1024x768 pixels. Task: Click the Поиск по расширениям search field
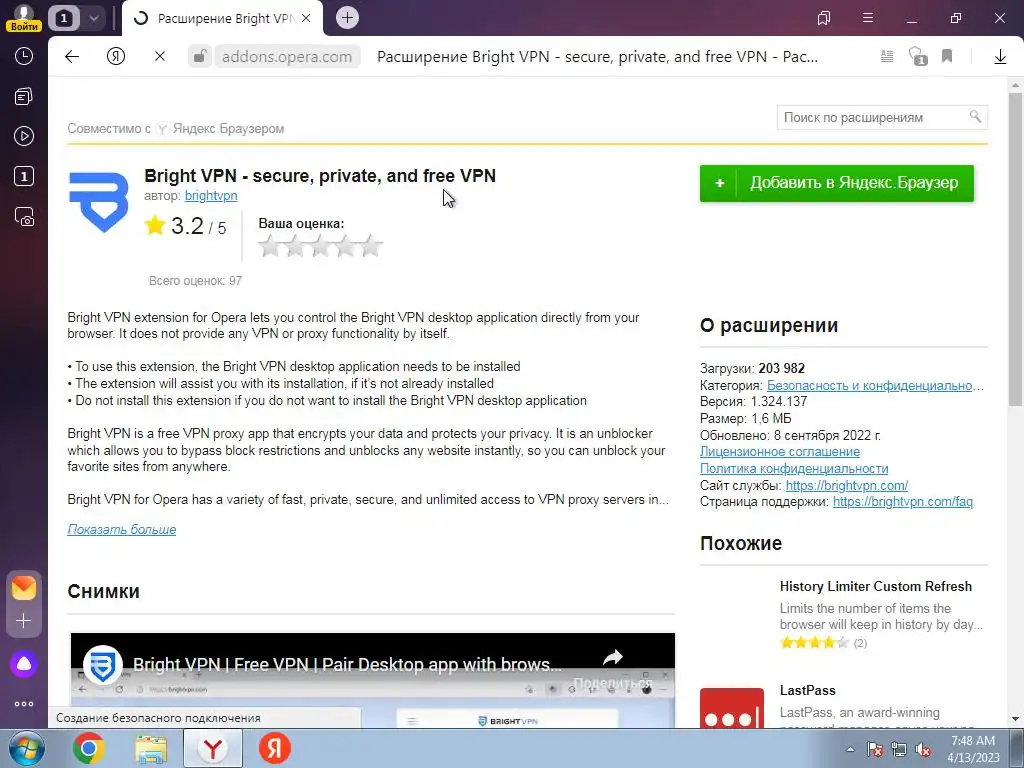point(882,118)
